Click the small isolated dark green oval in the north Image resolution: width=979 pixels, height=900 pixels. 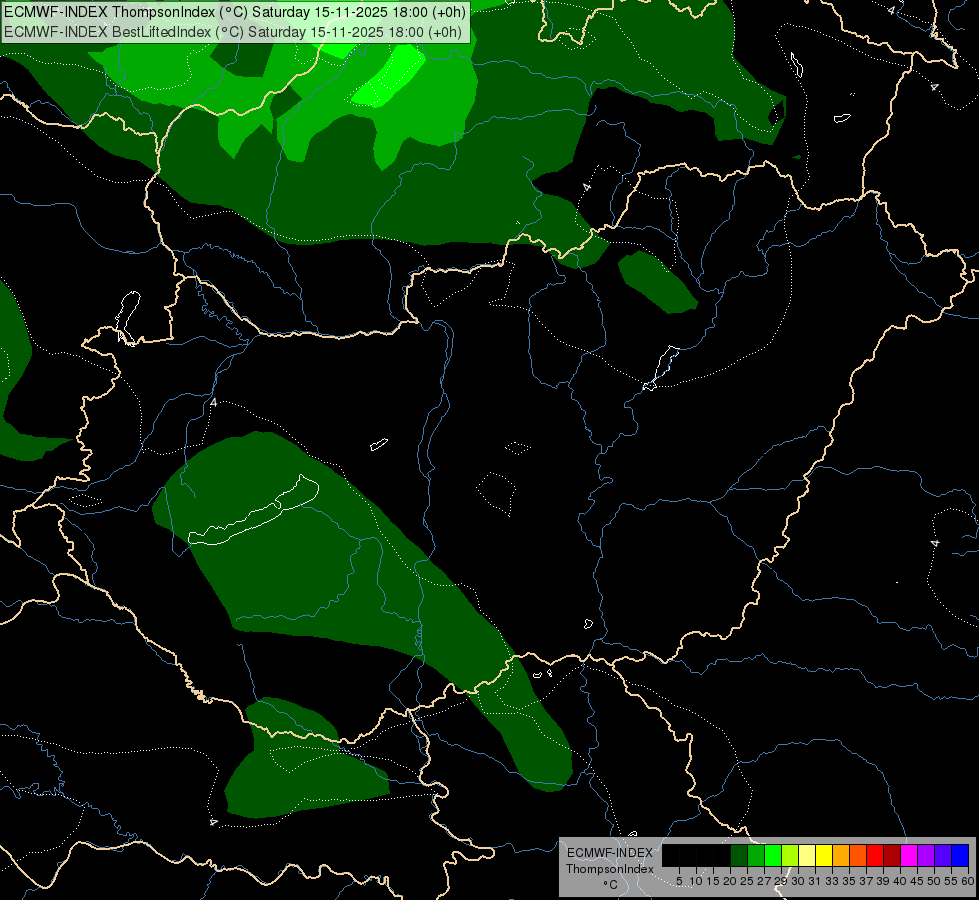[x=657, y=282]
